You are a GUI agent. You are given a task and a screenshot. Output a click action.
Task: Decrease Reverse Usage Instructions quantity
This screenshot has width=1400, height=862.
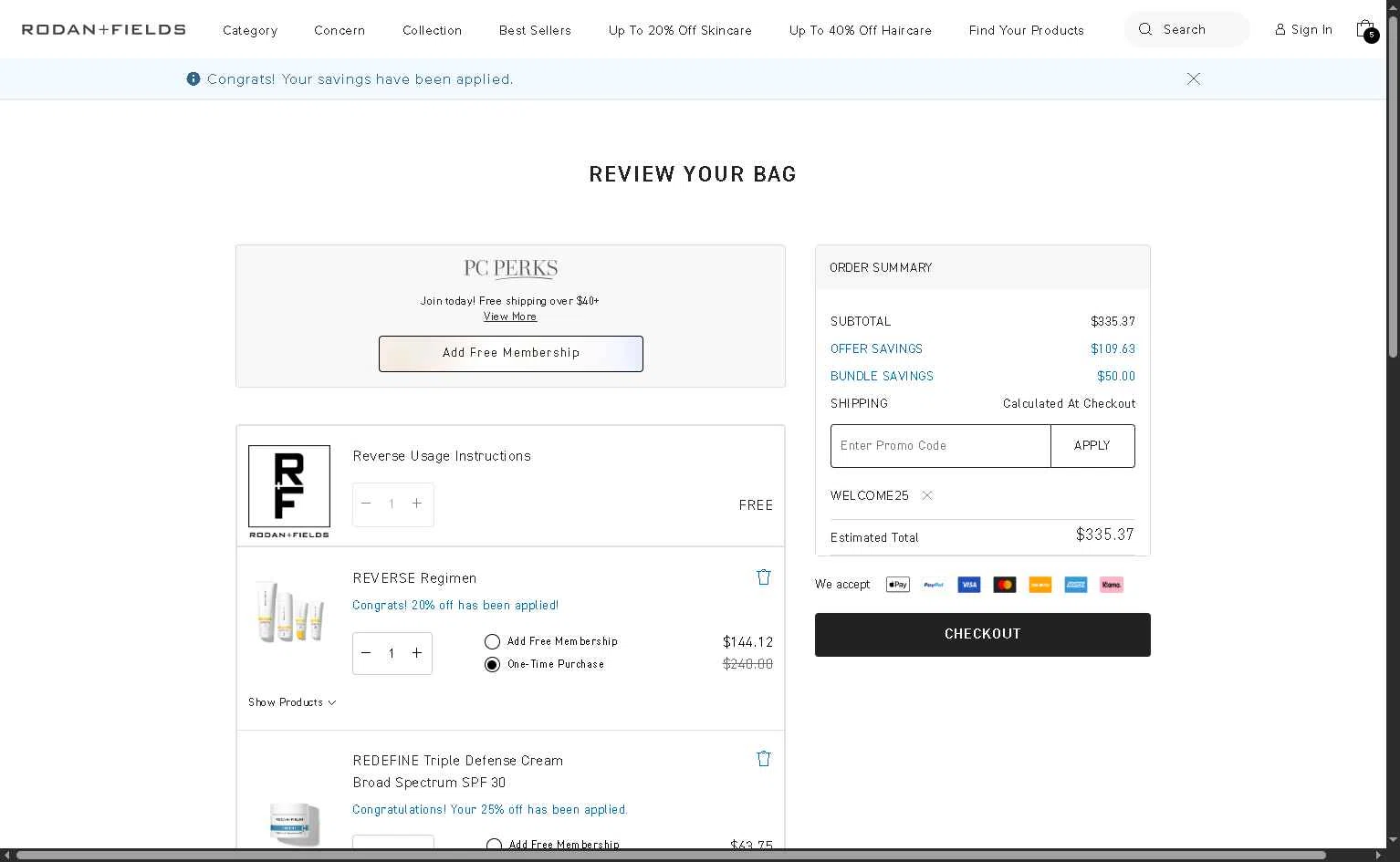(366, 504)
